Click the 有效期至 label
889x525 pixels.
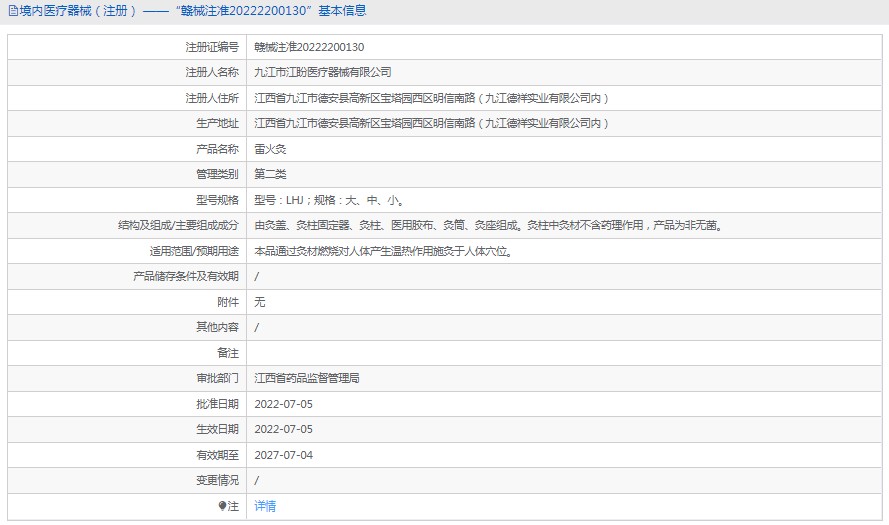pos(218,455)
